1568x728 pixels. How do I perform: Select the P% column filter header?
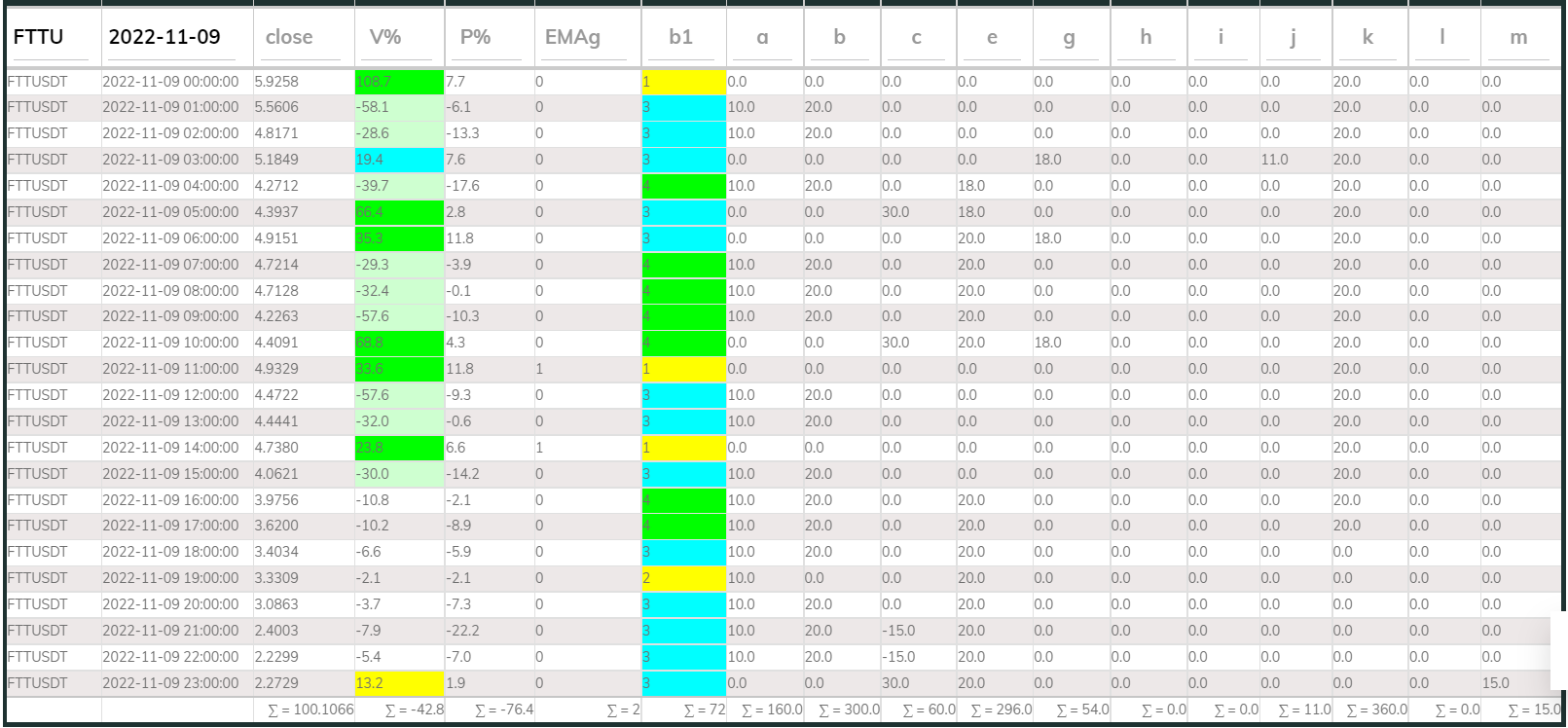pyautogui.click(x=489, y=38)
